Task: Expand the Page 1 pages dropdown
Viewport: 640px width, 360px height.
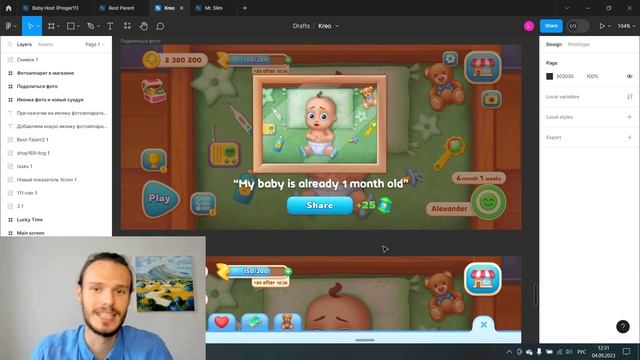Action: [x=95, y=44]
